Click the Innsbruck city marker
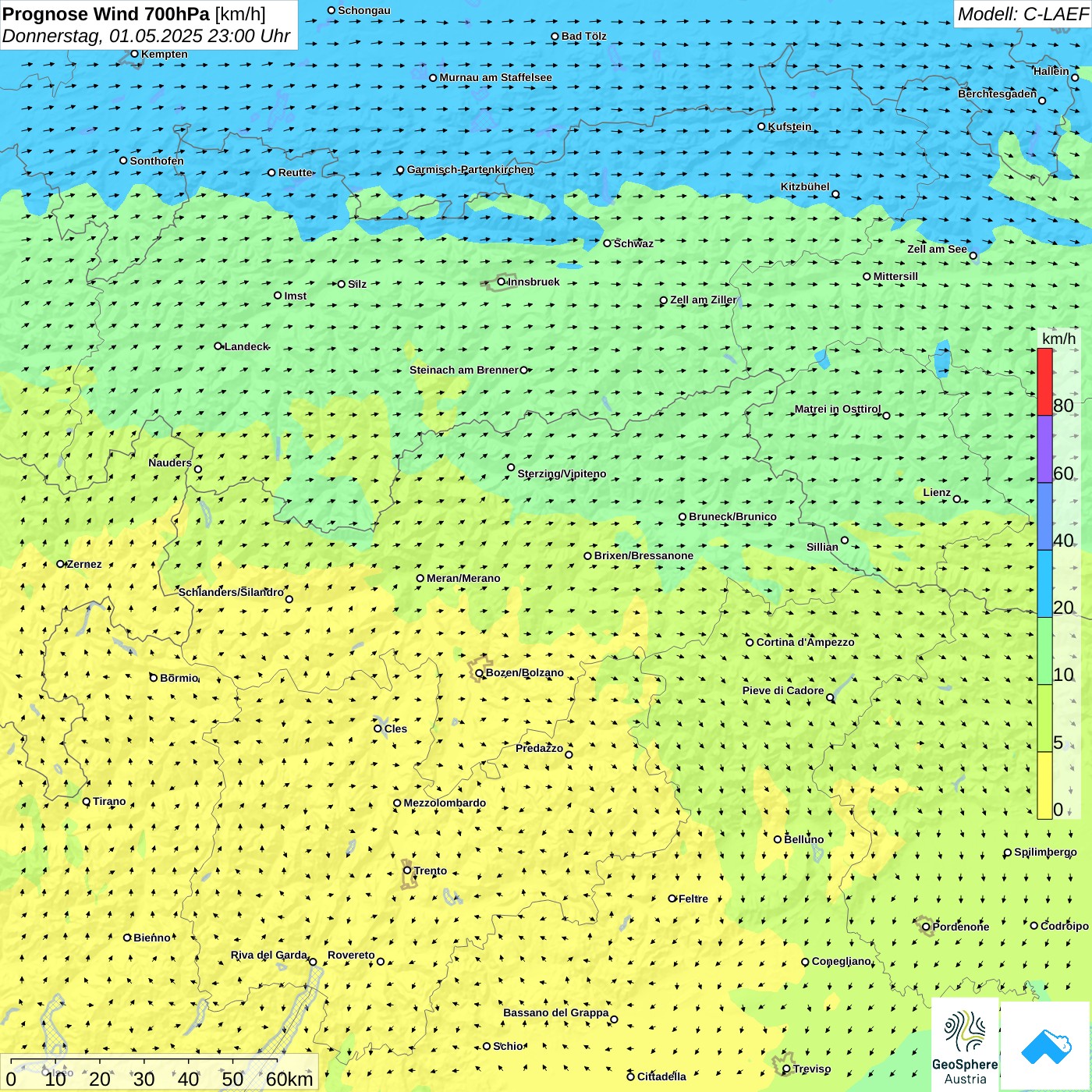 (502, 282)
